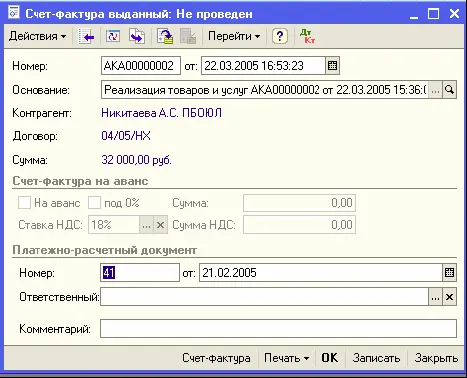Clear Ответственный with X button
The height and width of the screenshot is (378, 467).
point(449,297)
